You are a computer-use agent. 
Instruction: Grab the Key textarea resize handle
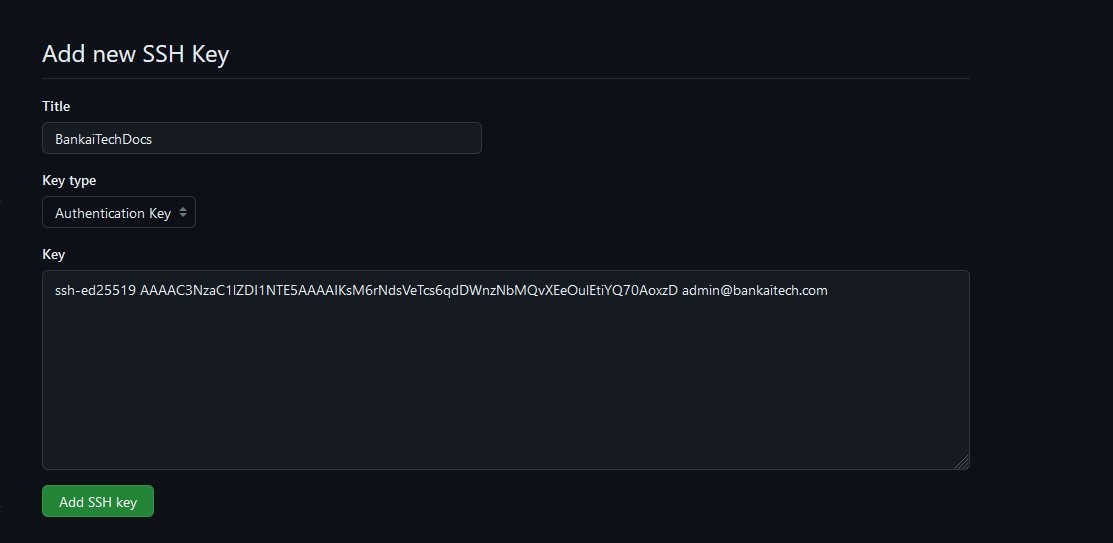pyautogui.click(x=961, y=461)
